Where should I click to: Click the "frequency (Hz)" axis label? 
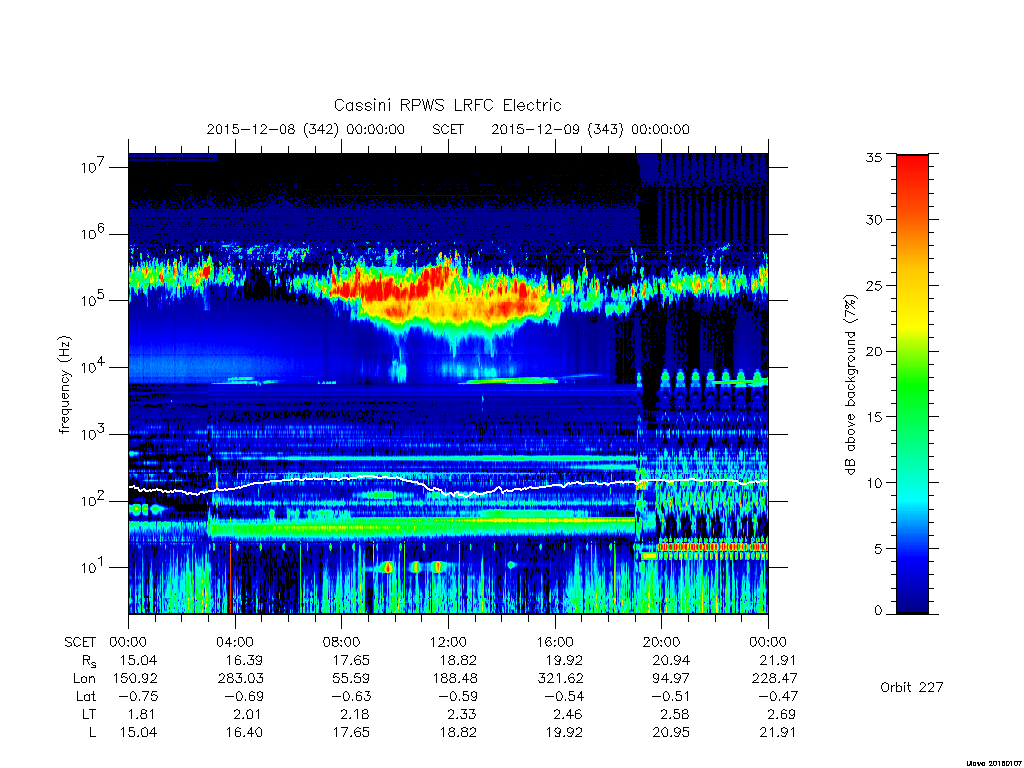coord(64,385)
